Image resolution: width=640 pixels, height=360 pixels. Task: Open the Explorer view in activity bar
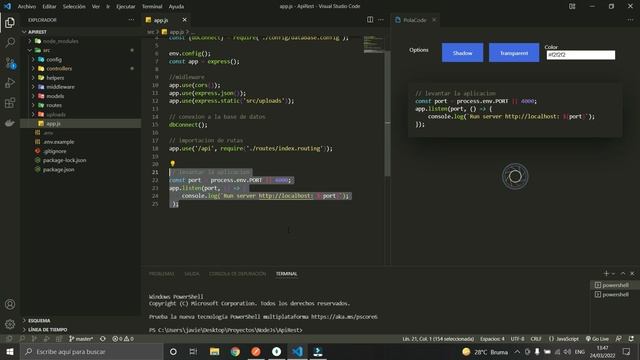[10, 22]
